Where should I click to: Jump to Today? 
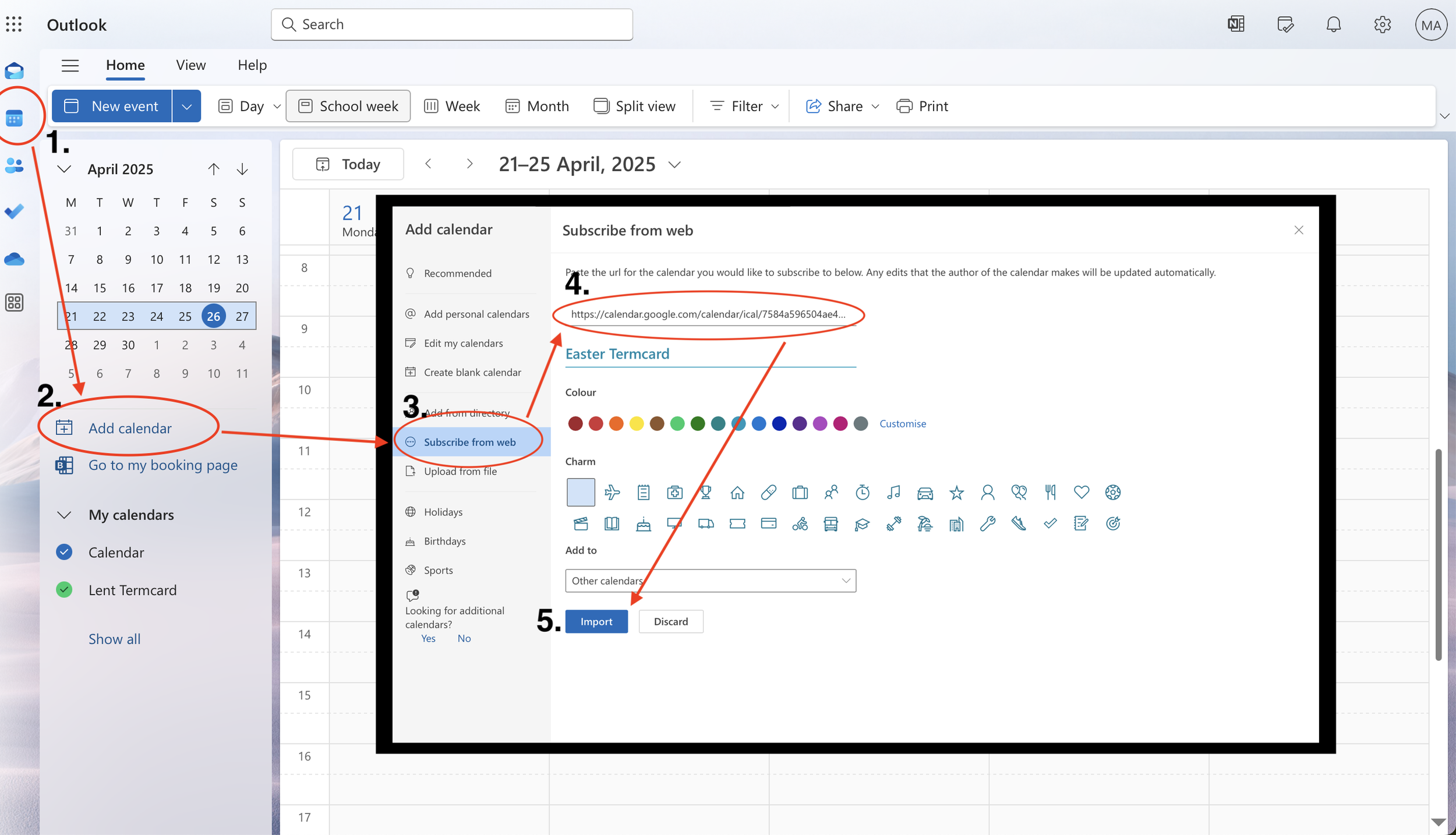[x=348, y=164]
